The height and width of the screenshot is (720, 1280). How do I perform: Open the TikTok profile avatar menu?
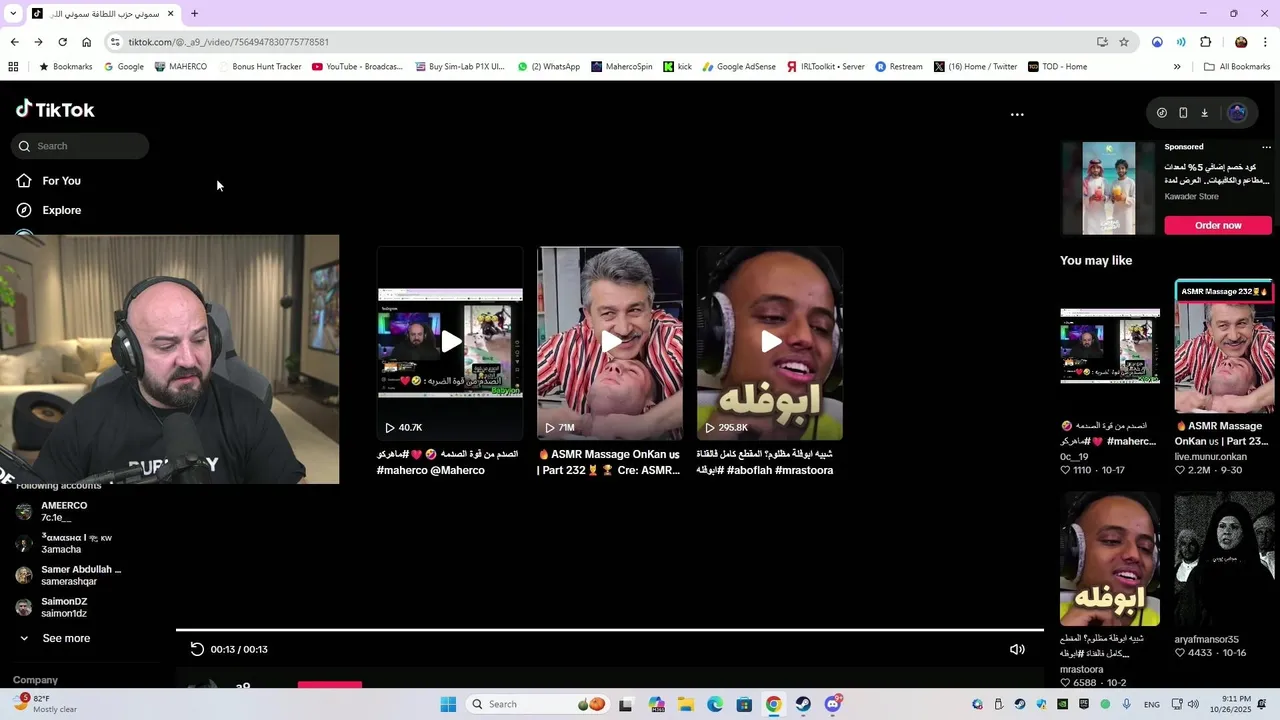[1237, 113]
